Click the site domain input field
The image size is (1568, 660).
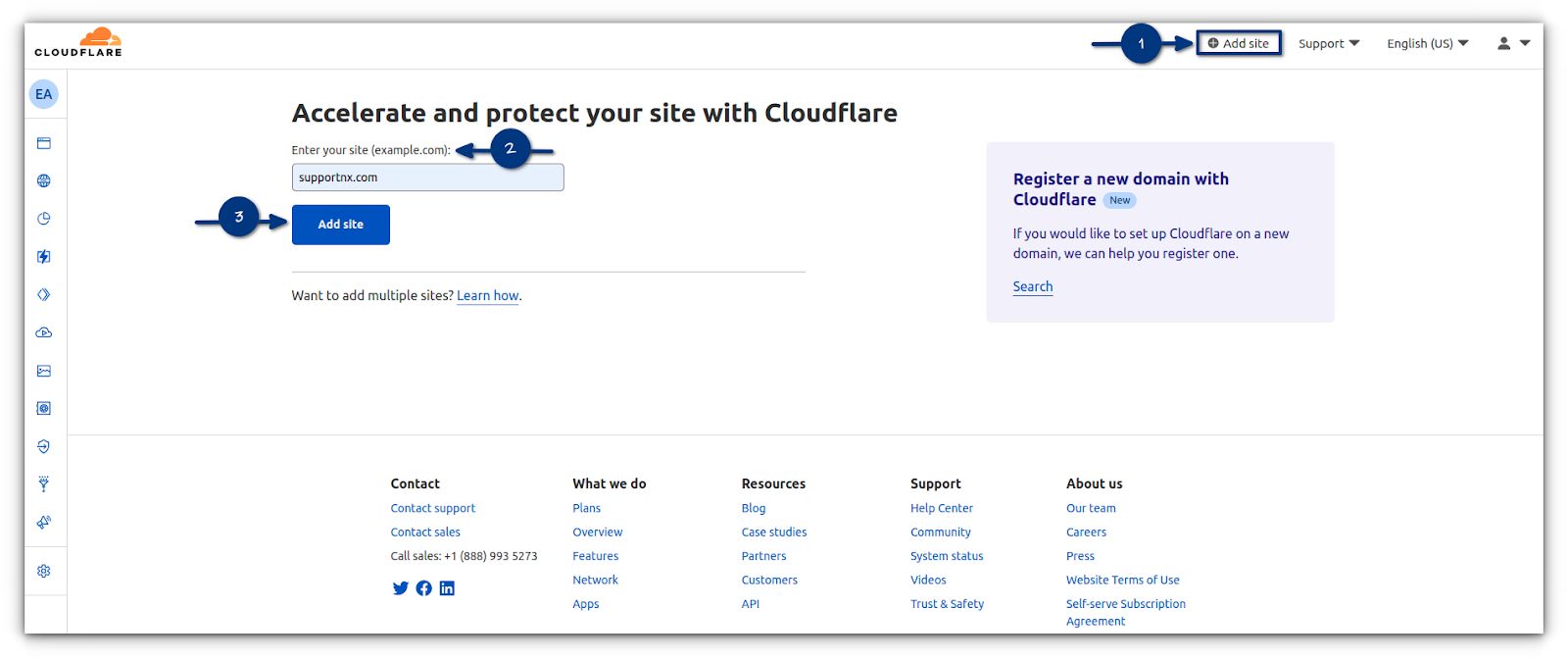click(x=427, y=178)
